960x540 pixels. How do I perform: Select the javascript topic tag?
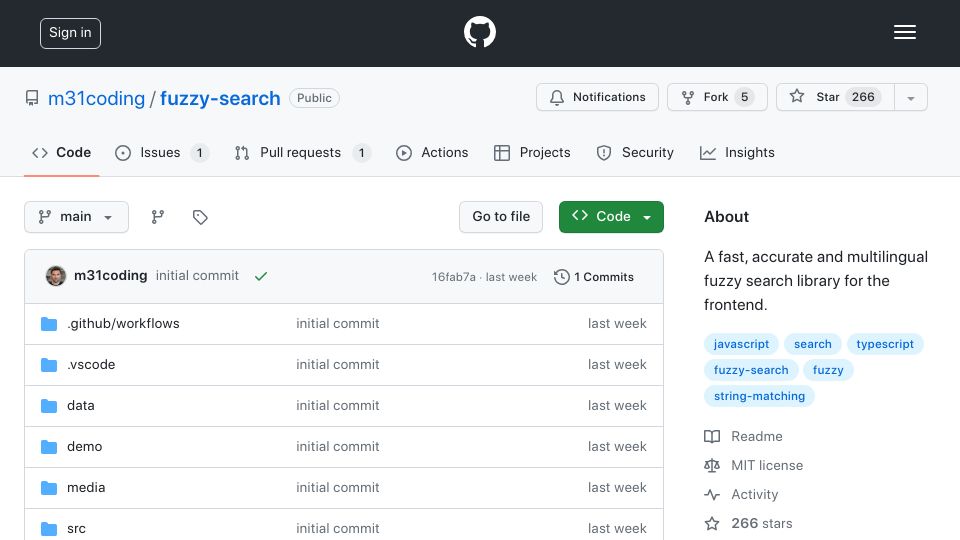tap(741, 344)
